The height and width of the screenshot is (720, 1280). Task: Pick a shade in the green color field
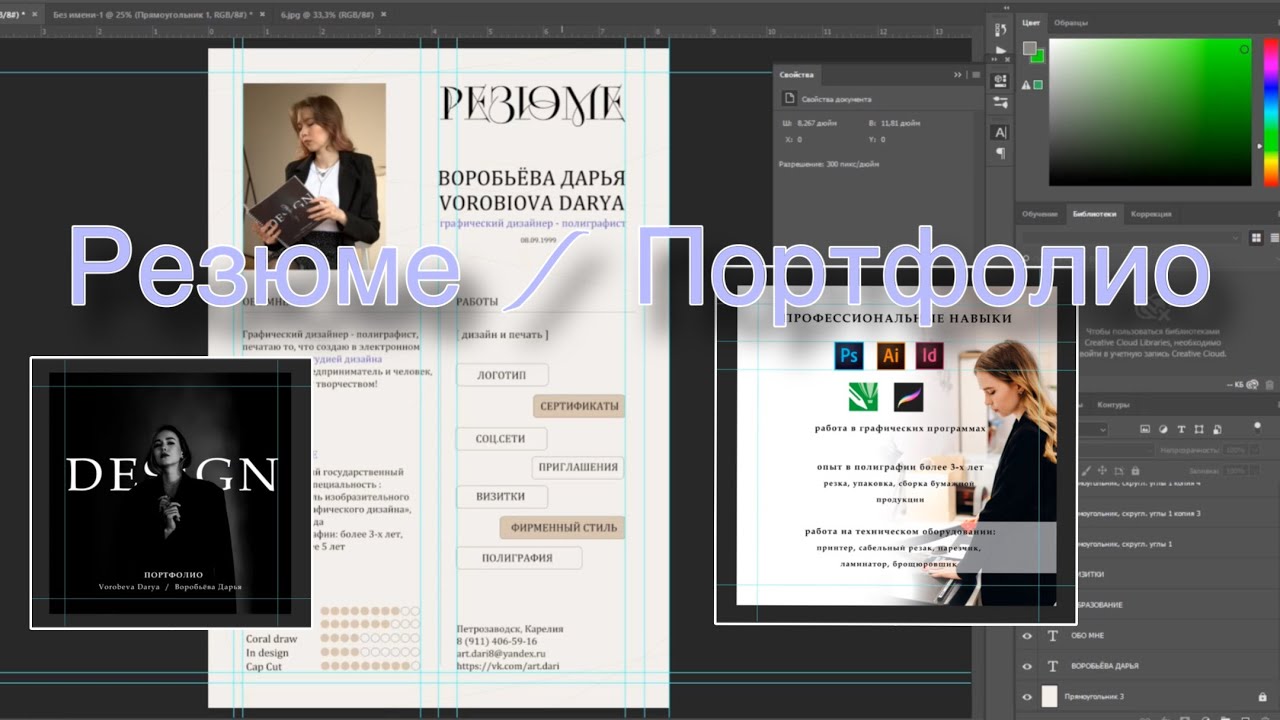pos(1150,112)
